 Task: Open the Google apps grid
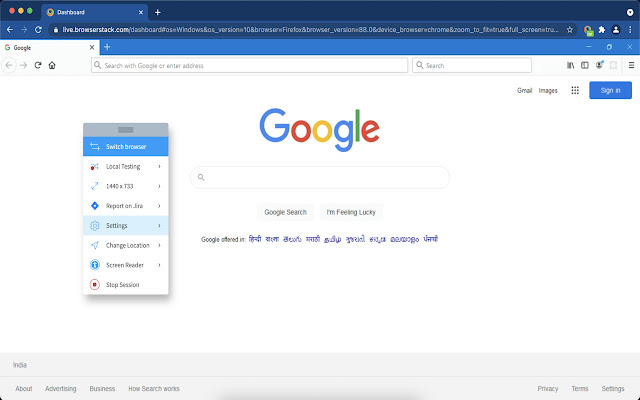[575, 90]
